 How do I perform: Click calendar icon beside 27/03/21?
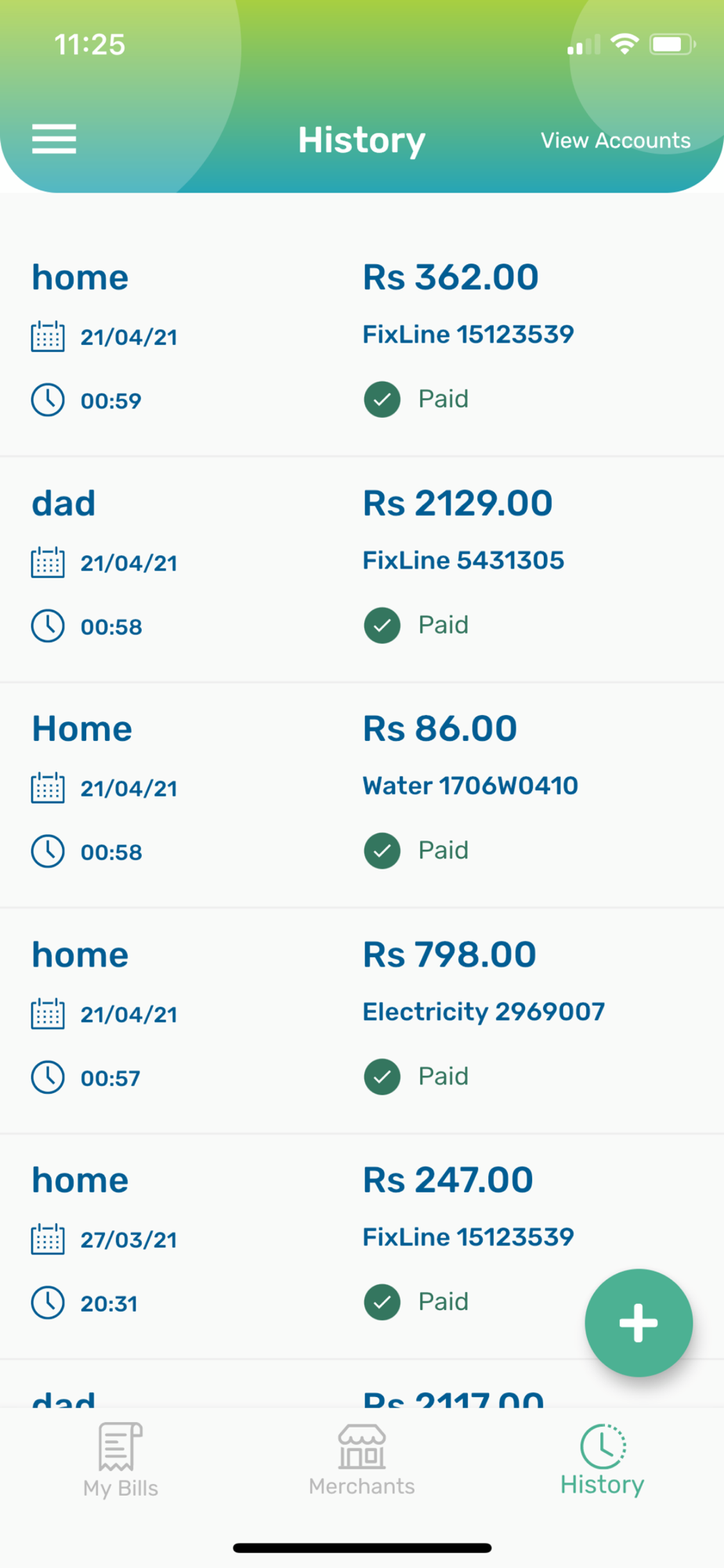coord(48,1239)
